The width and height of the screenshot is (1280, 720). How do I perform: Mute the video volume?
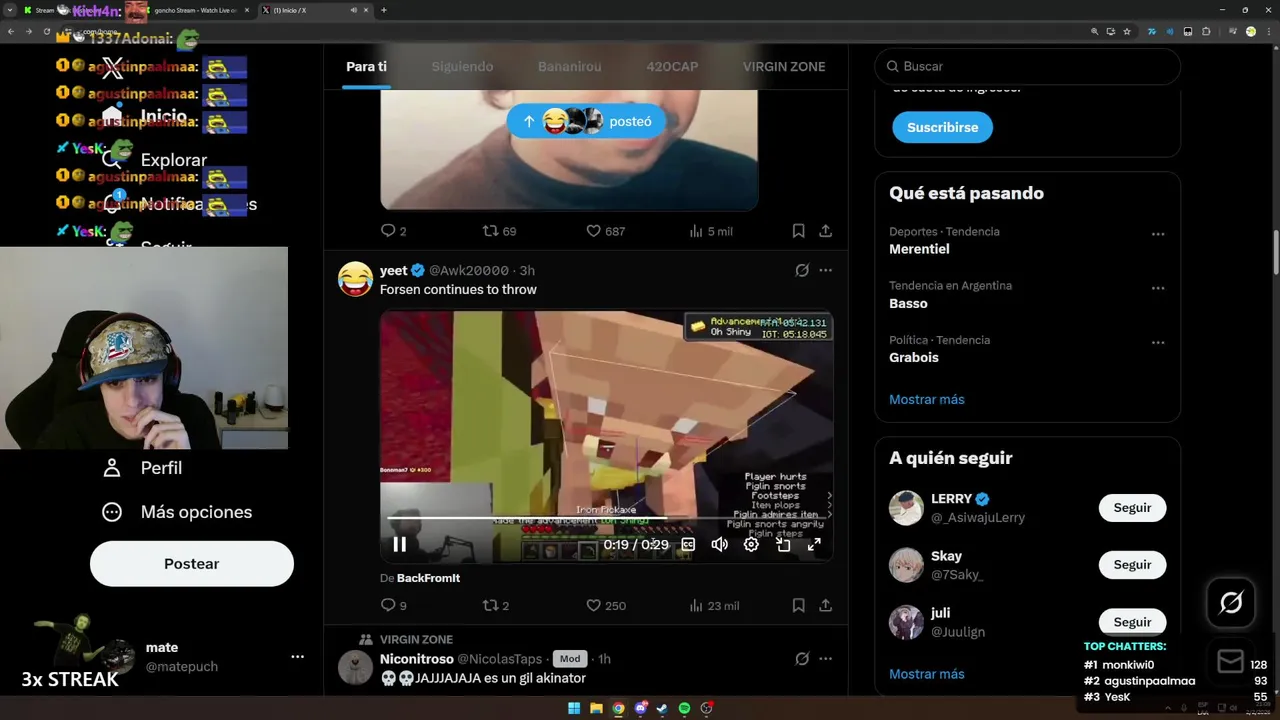(x=719, y=545)
